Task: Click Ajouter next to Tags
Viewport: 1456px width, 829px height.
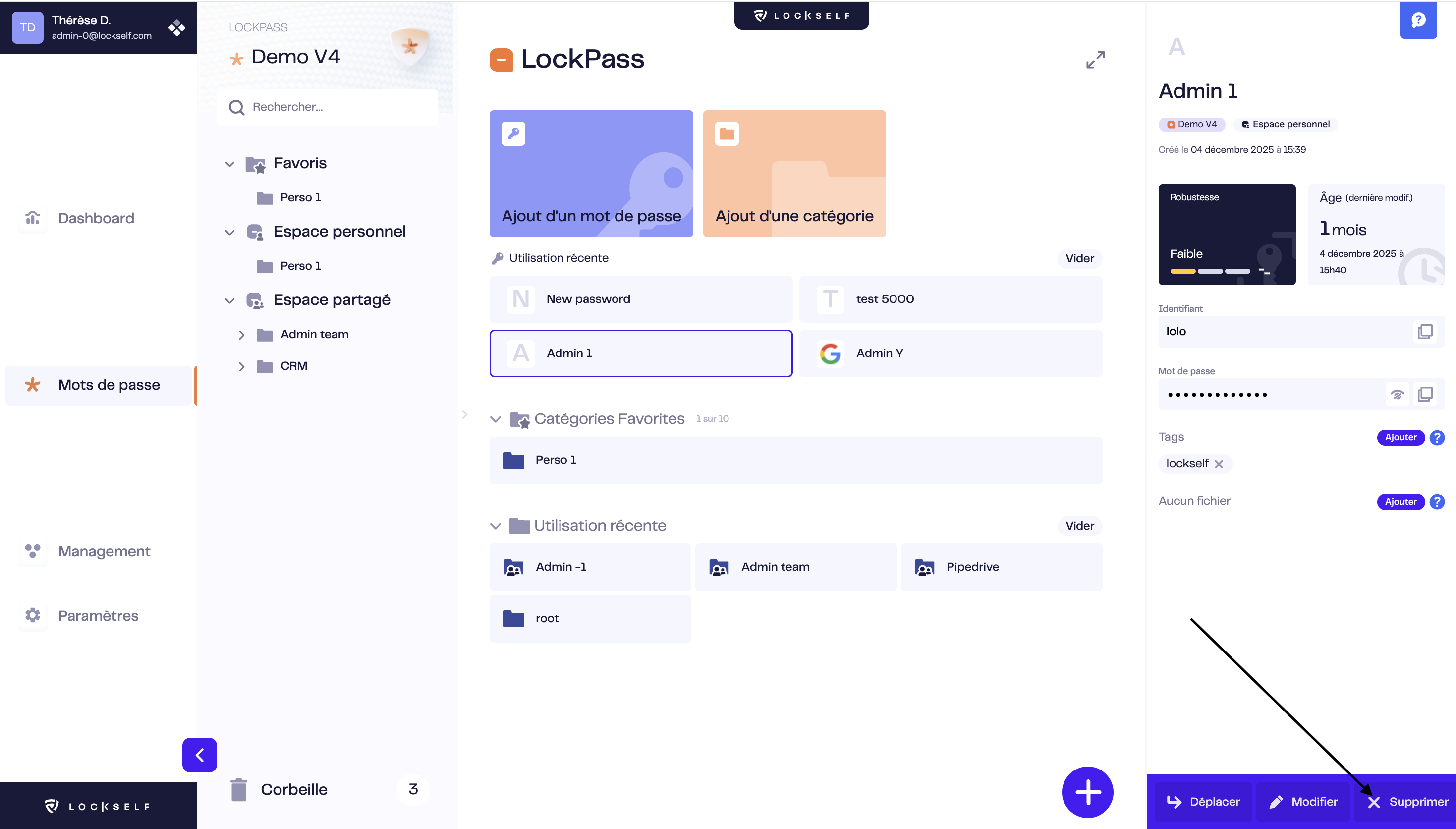Action: pyautogui.click(x=1400, y=437)
